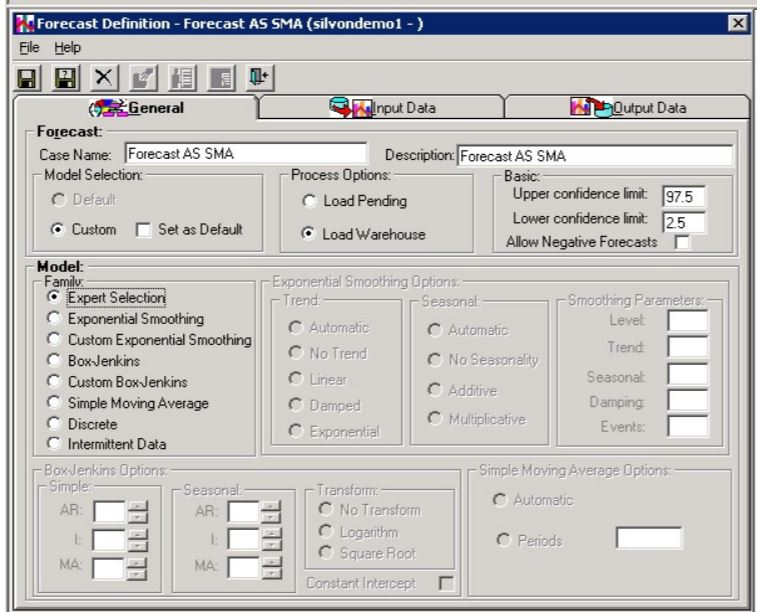Click the greyed list-with-column toolbar icon
This screenshot has width=757, height=612.
click(x=182, y=78)
